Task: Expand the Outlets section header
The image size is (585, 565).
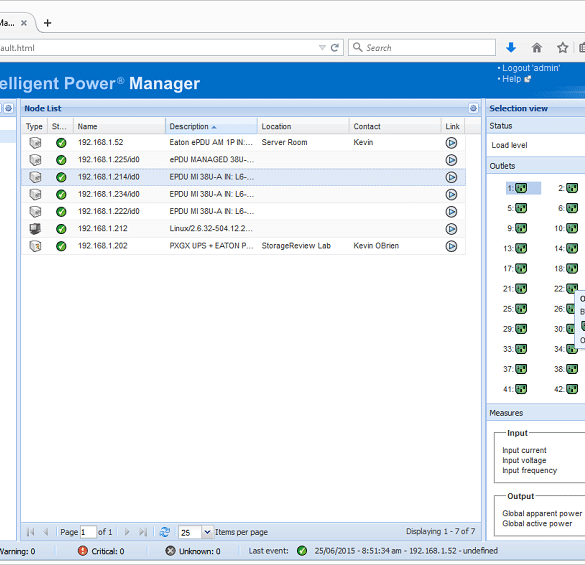Action: (536, 166)
